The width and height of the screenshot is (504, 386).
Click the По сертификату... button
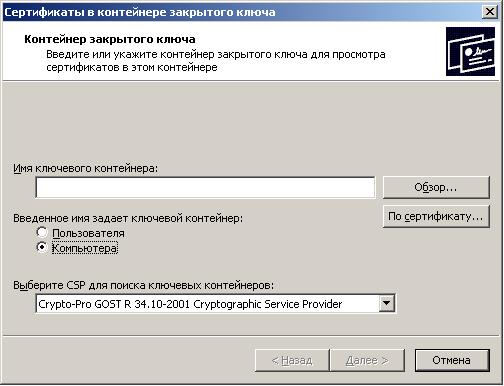[x=436, y=217]
